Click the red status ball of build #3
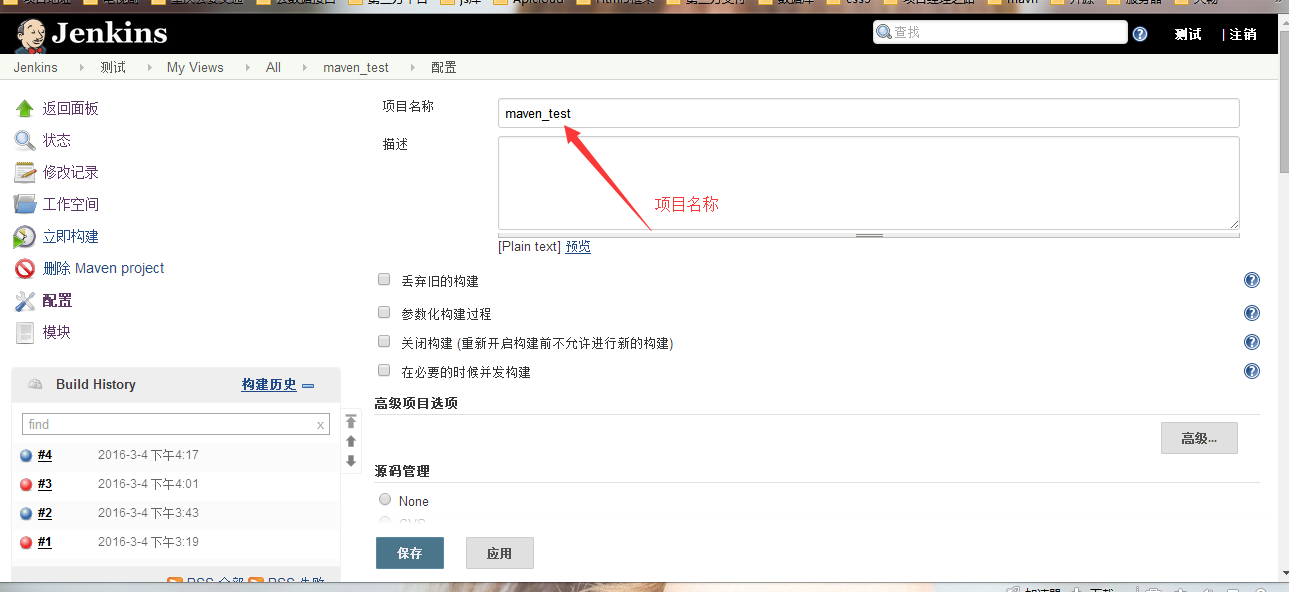Viewport: 1289px width, 592px height. pos(26,485)
